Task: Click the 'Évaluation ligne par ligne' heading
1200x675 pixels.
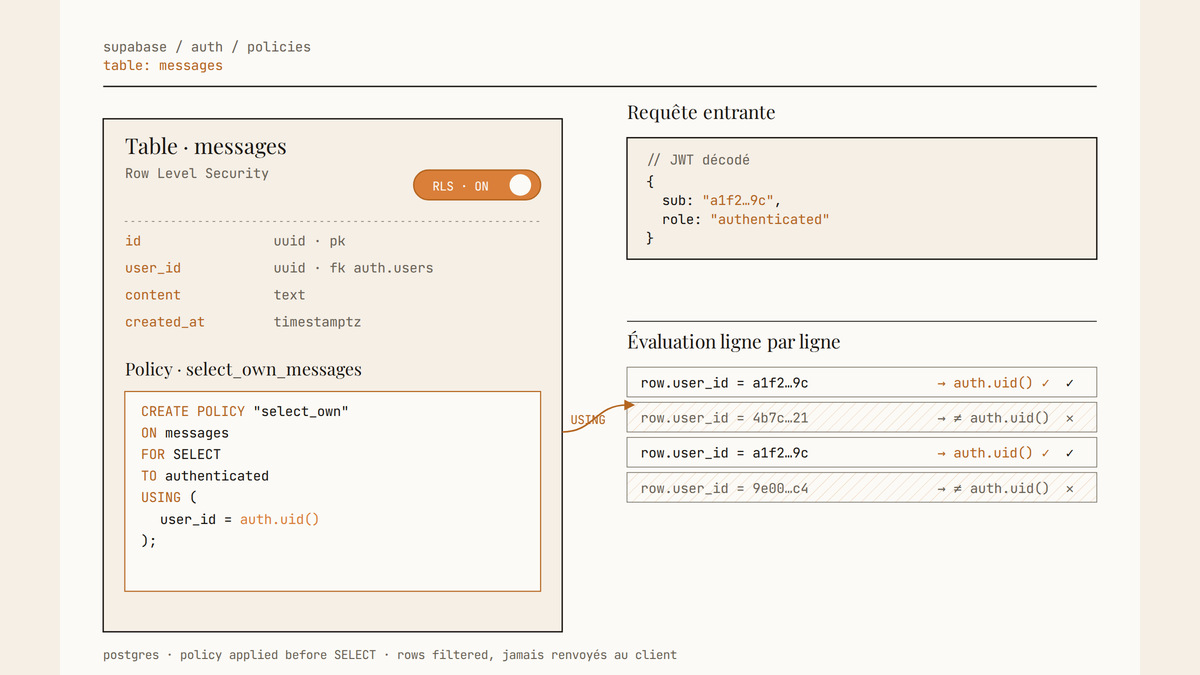Action: pyautogui.click(x=733, y=342)
